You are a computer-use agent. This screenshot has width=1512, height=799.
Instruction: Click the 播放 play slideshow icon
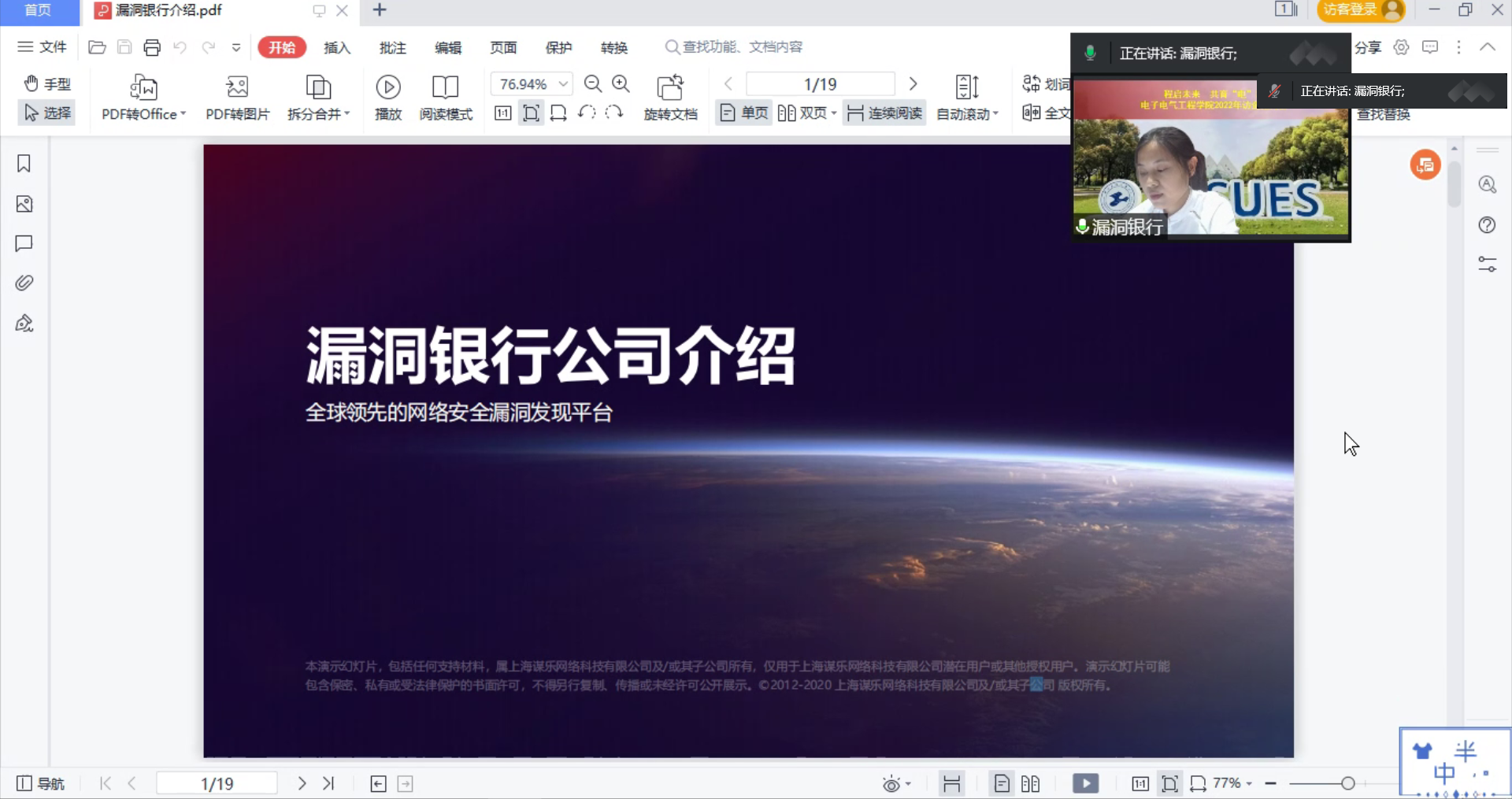click(387, 87)
